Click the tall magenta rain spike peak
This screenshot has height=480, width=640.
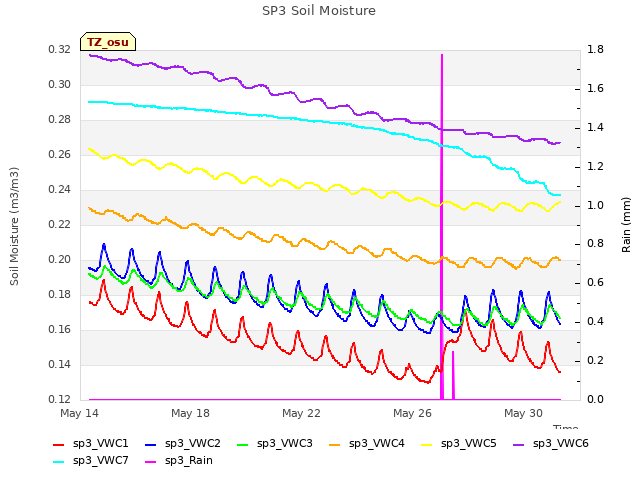click(442, 56)
